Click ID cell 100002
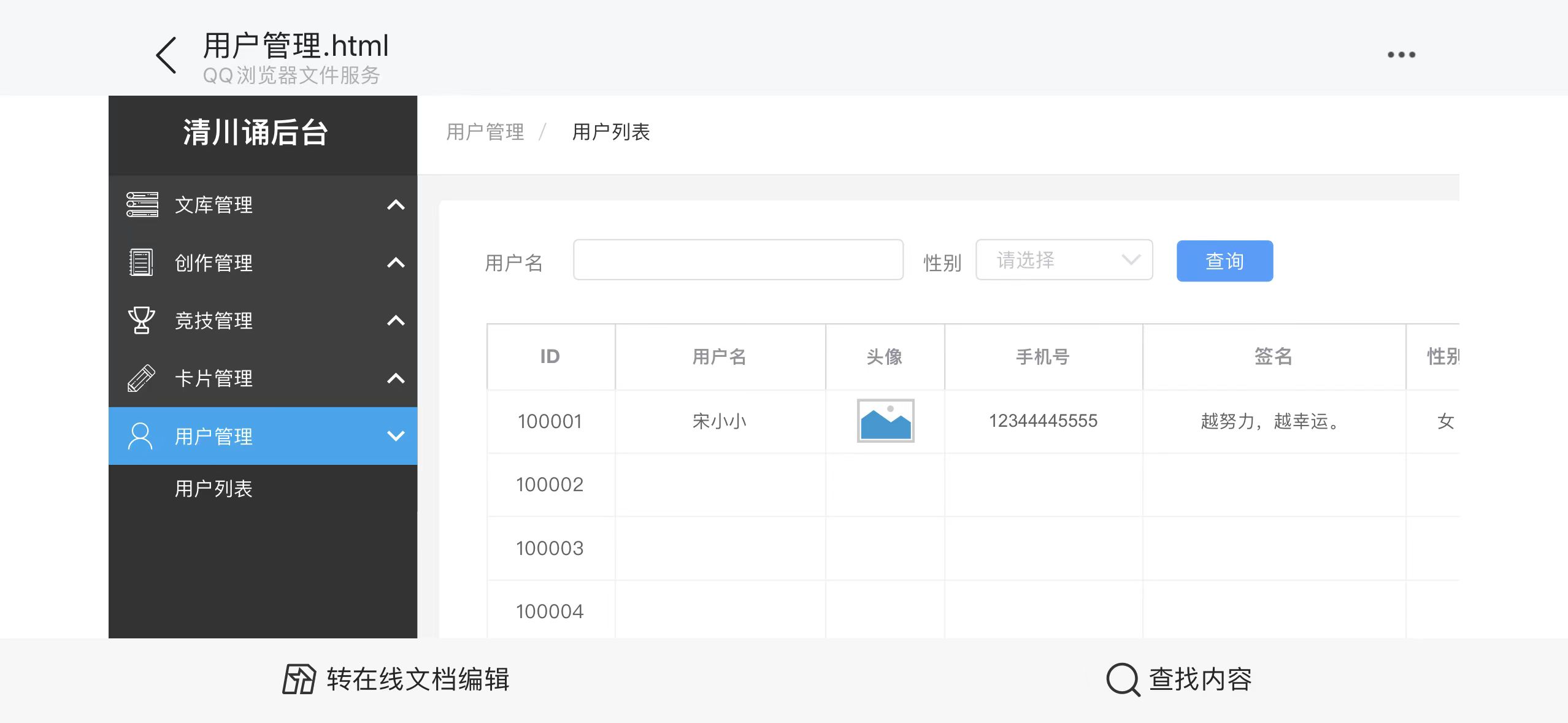 pyautogui.click(x=550, y=484)
